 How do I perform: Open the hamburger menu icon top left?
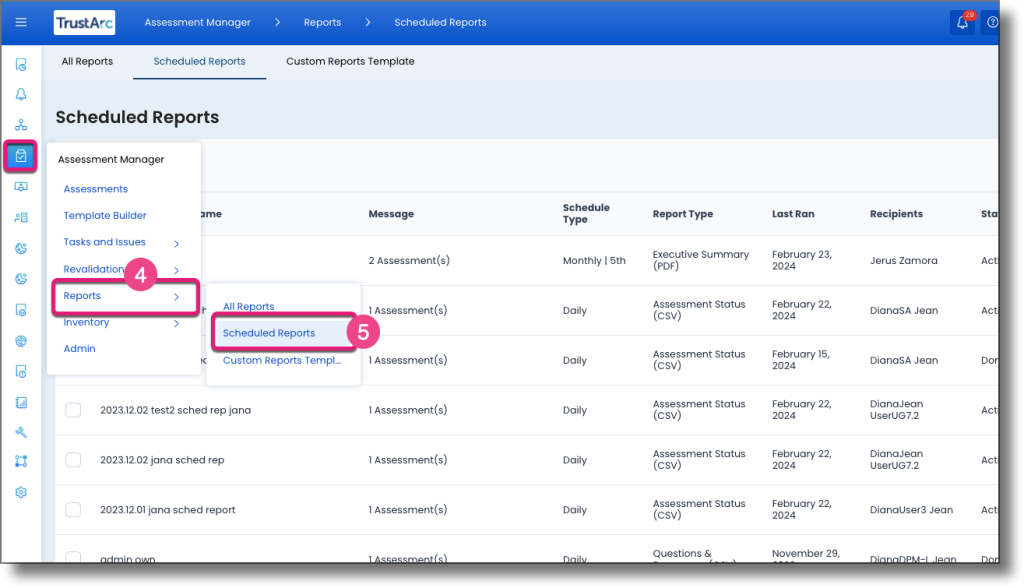[20, 22]
